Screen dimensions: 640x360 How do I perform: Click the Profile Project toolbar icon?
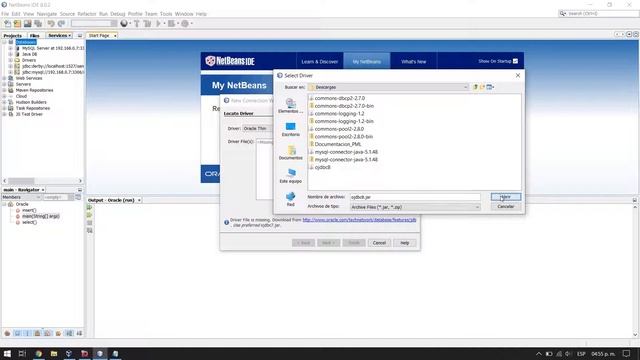click(x=185, y=24)
